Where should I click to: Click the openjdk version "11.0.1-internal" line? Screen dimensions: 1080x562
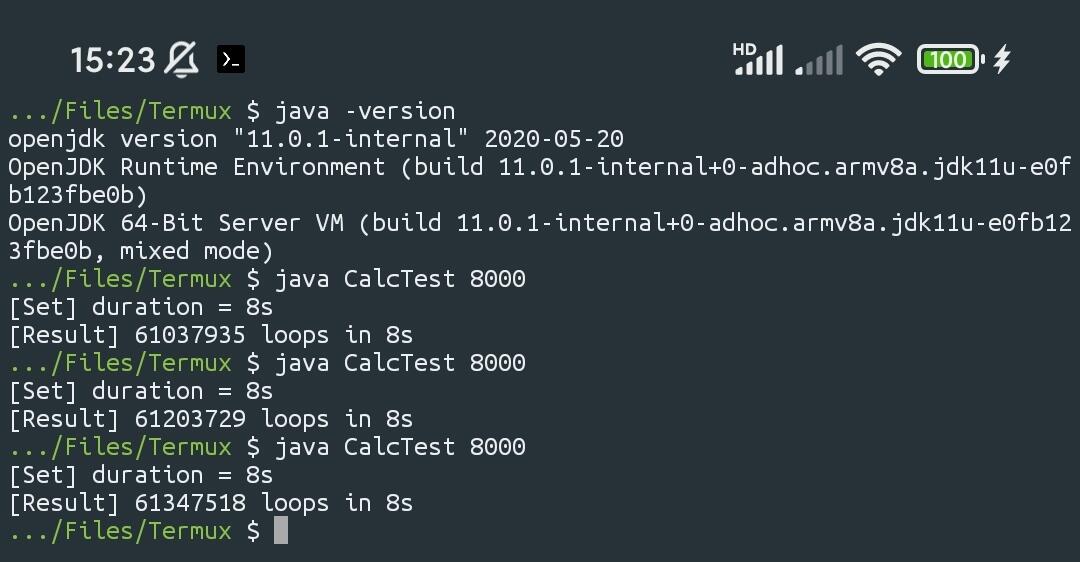[x=315, y=139]
